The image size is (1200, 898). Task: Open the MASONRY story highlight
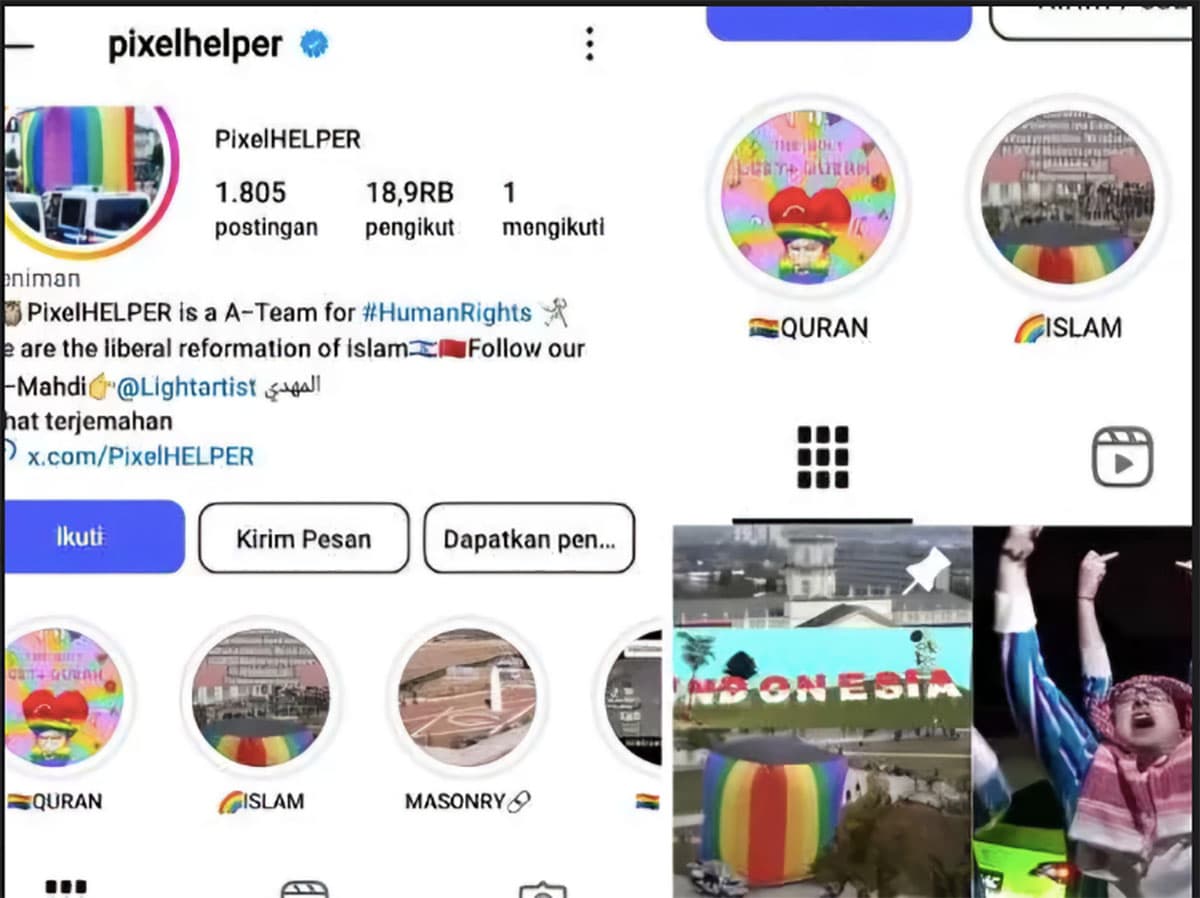[467, 698]
